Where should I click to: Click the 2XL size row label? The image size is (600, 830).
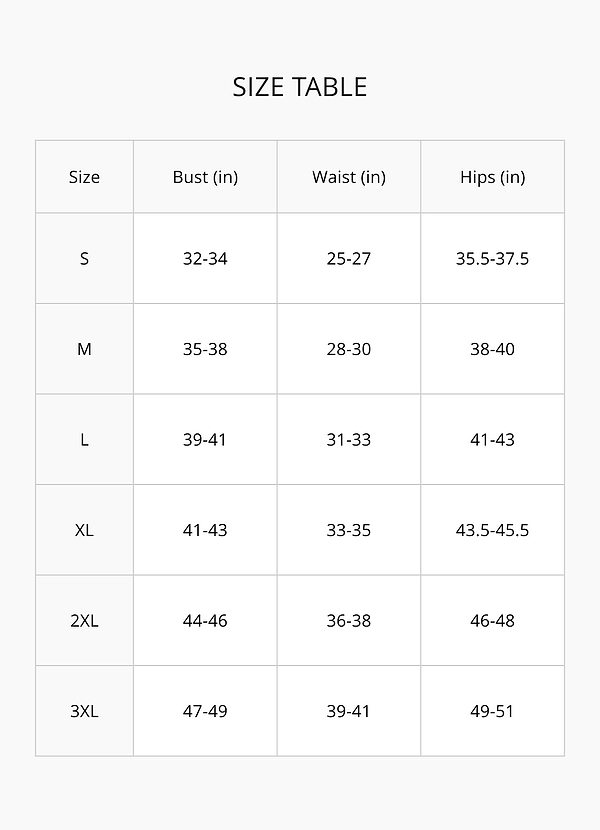[84, 621]
